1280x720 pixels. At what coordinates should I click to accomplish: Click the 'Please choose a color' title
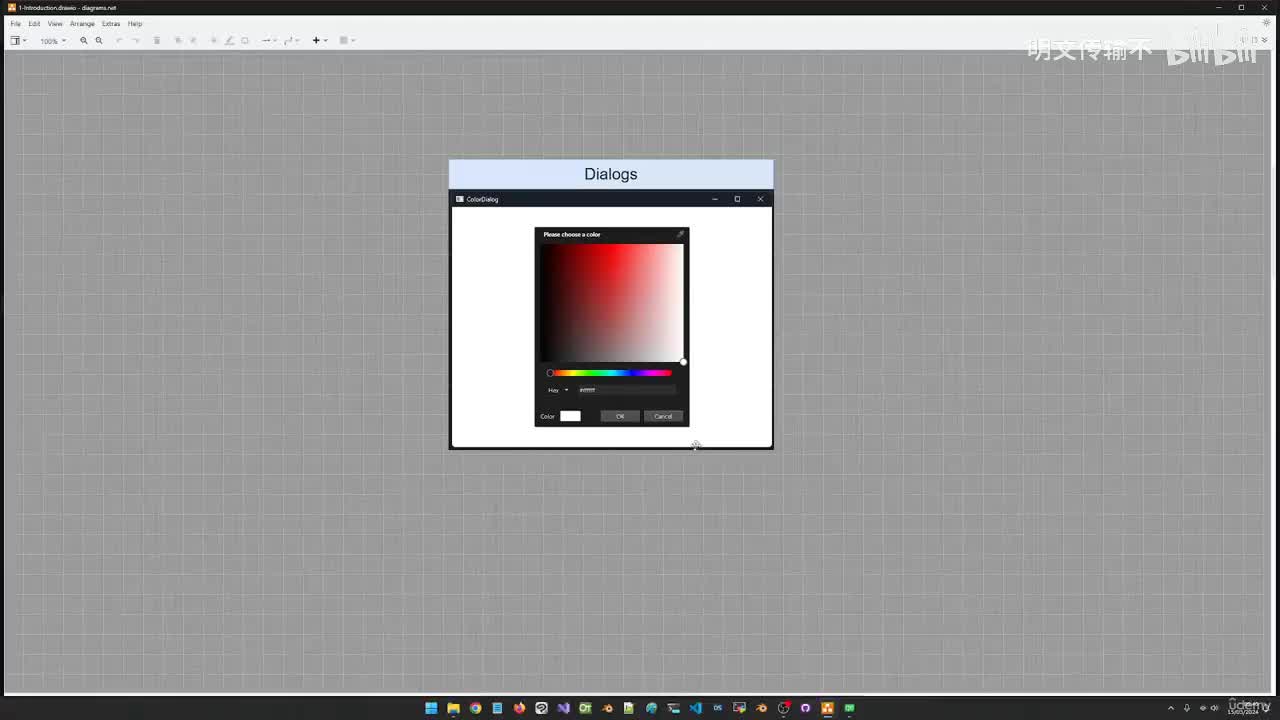pyautogui.click(x=572, y=234)
